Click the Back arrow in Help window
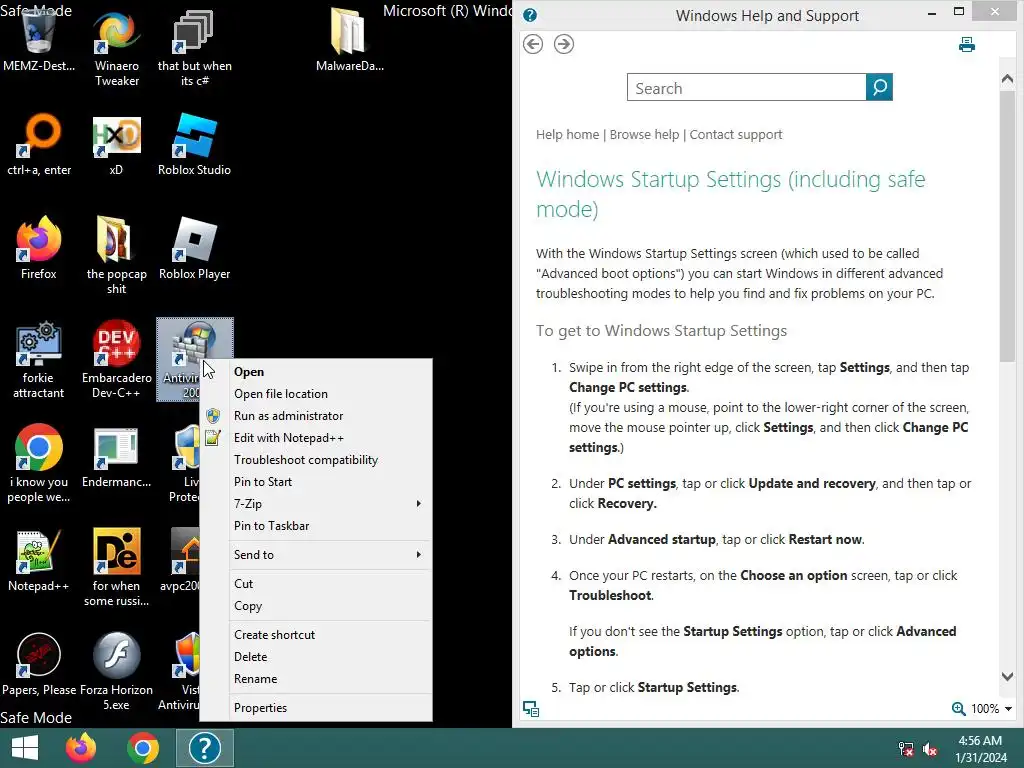1024x768 pixels. coord(533,44)
